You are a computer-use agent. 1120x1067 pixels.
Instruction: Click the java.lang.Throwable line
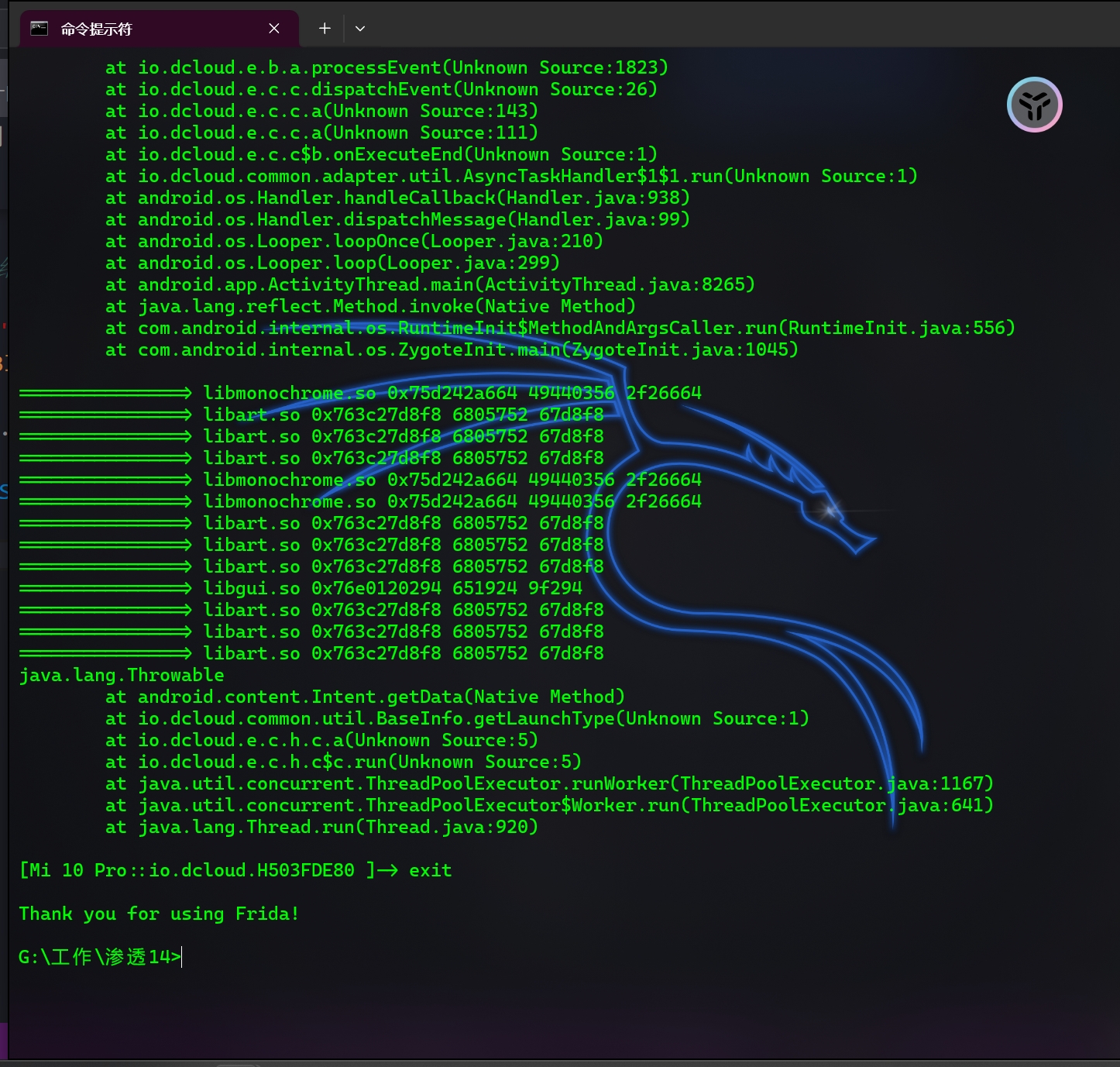(x=122, y=675)
